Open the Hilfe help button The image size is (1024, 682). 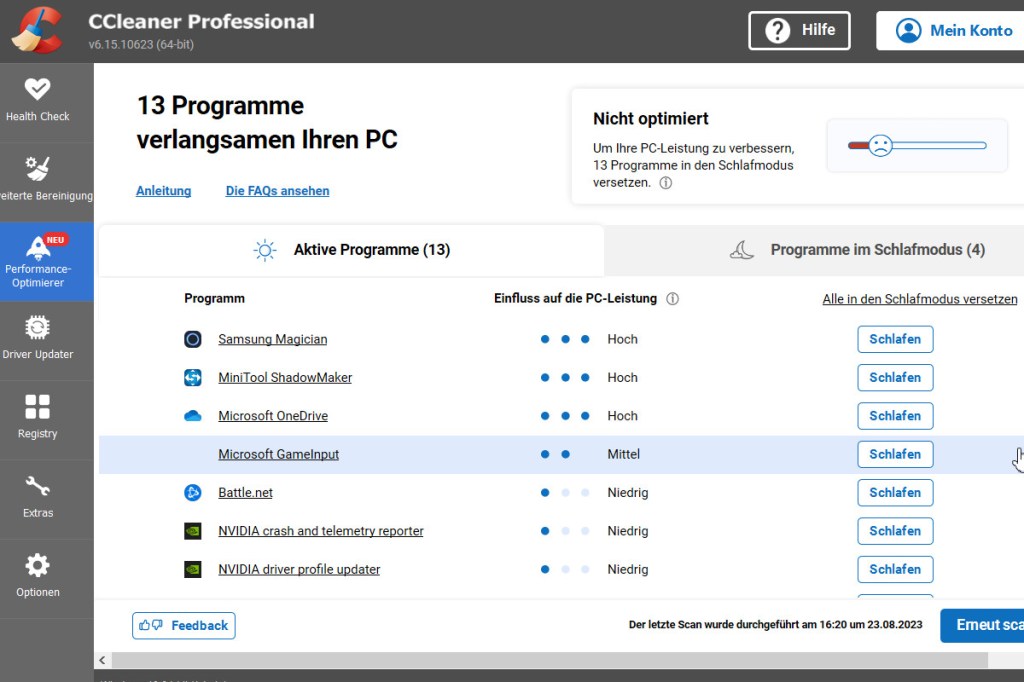pos(799,30)
